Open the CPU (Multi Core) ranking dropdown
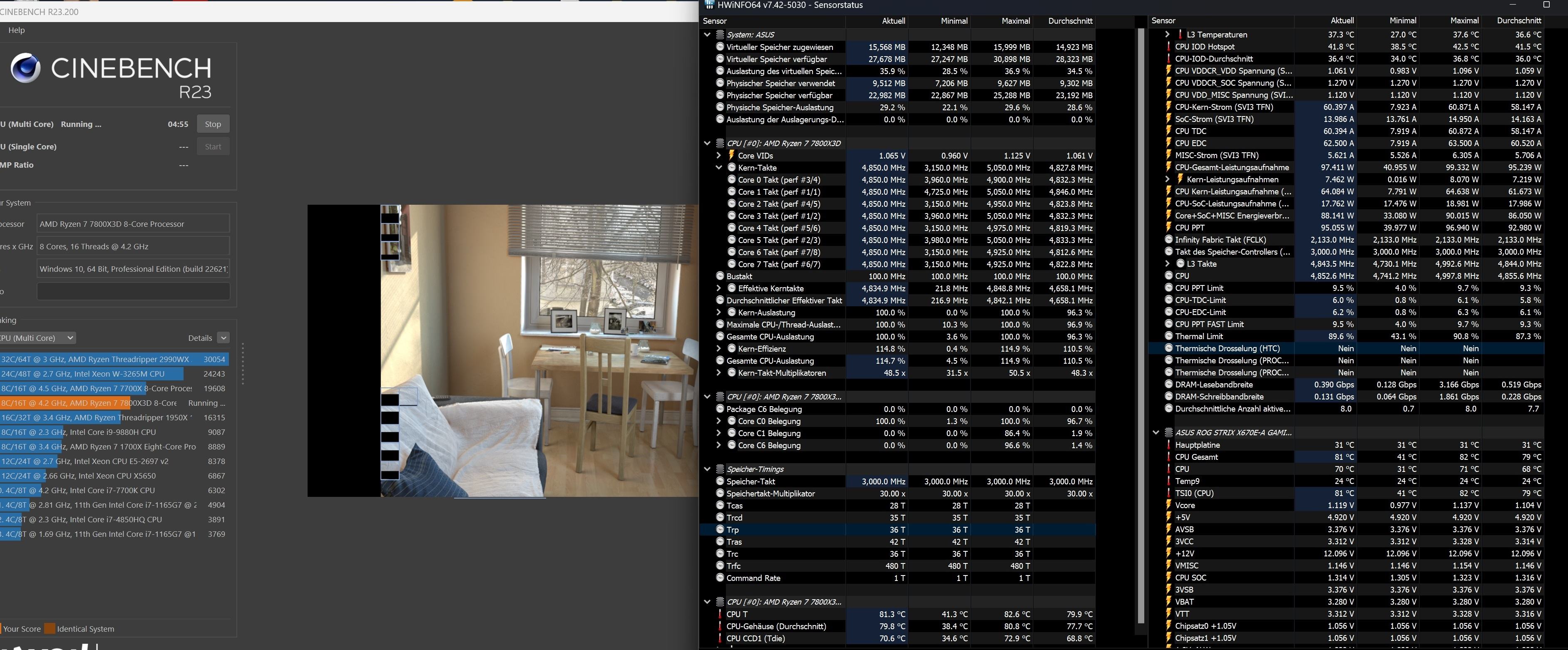The height and width of the screenshot is (650, 1568). pyautogui.click(x=38, y=338)
